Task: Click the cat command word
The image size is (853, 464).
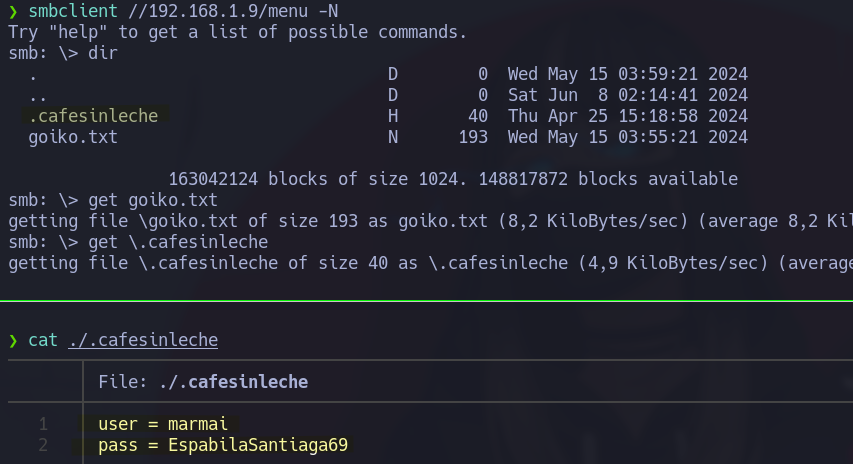Action: [43, 341]
